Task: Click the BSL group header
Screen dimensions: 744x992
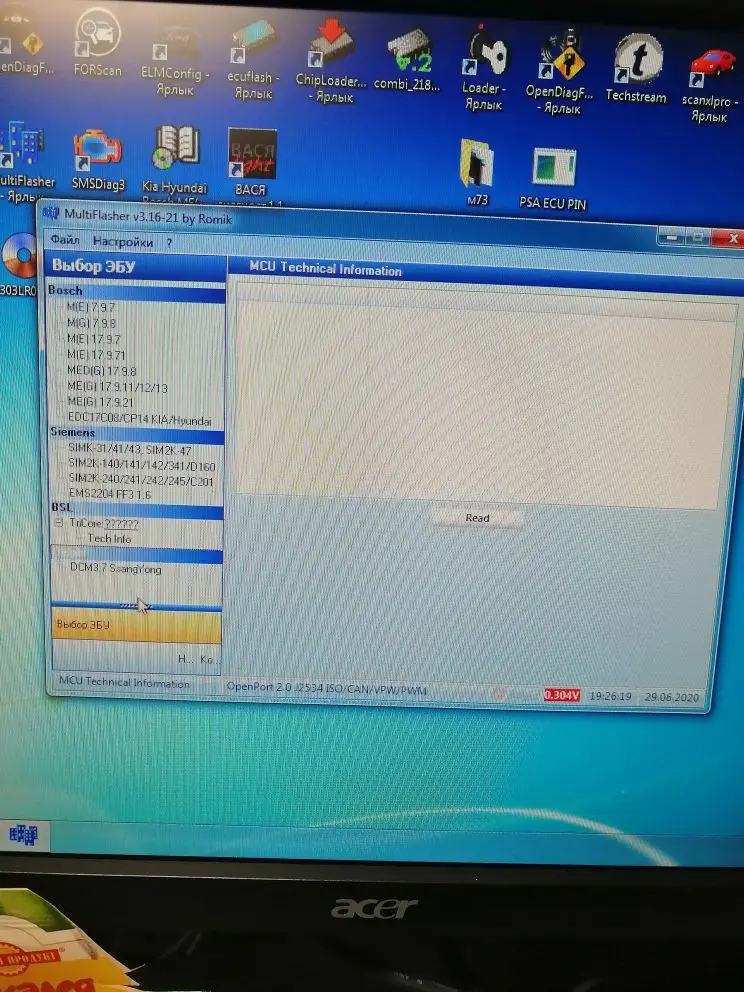Action: point(137,508)
